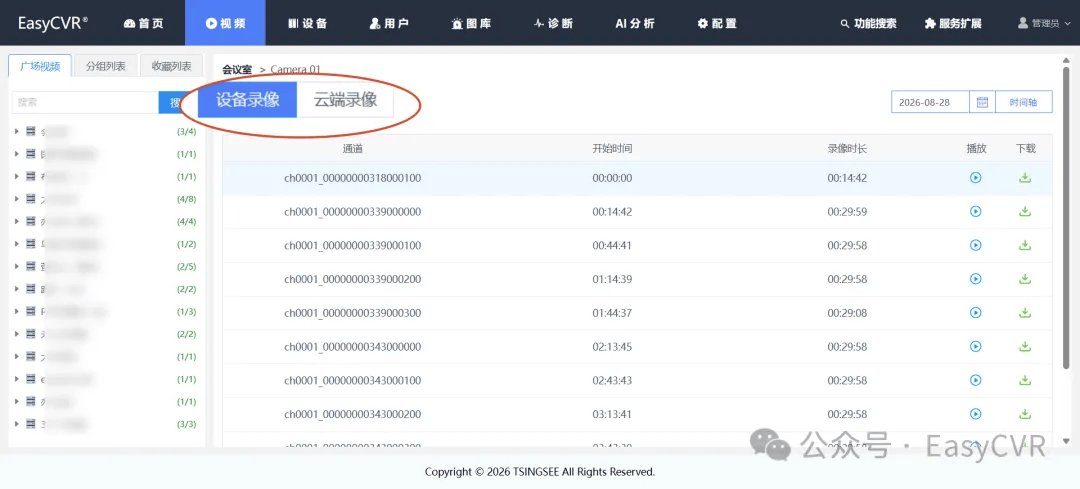Open 功能搜索 function search
The width and height of the screenshot is (1080, 489).
(x=869, y=23)
